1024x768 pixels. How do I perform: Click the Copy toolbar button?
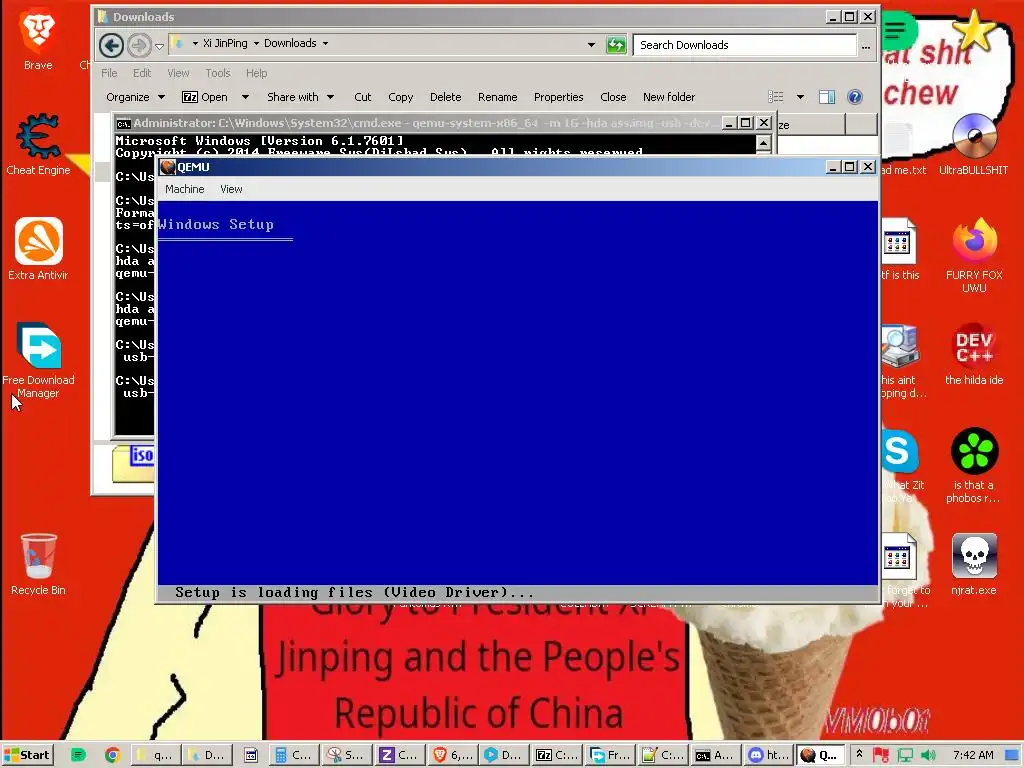pyautogui.click(x=400, y=97)
